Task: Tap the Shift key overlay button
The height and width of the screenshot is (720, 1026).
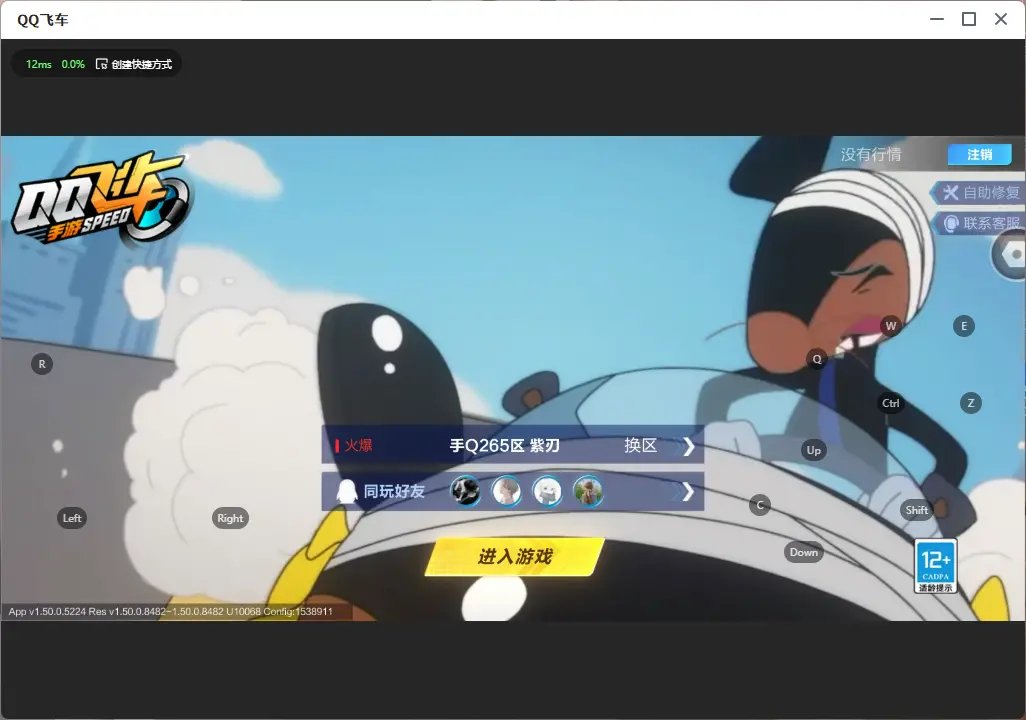Action: (916, 510)
